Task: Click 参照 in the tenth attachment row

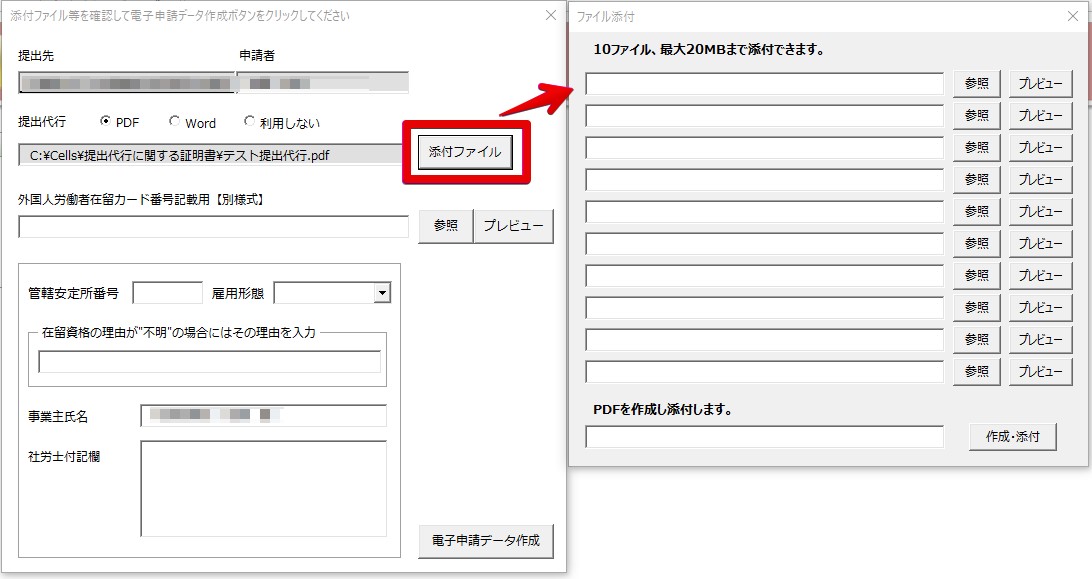Action: (x=976, y=372)
